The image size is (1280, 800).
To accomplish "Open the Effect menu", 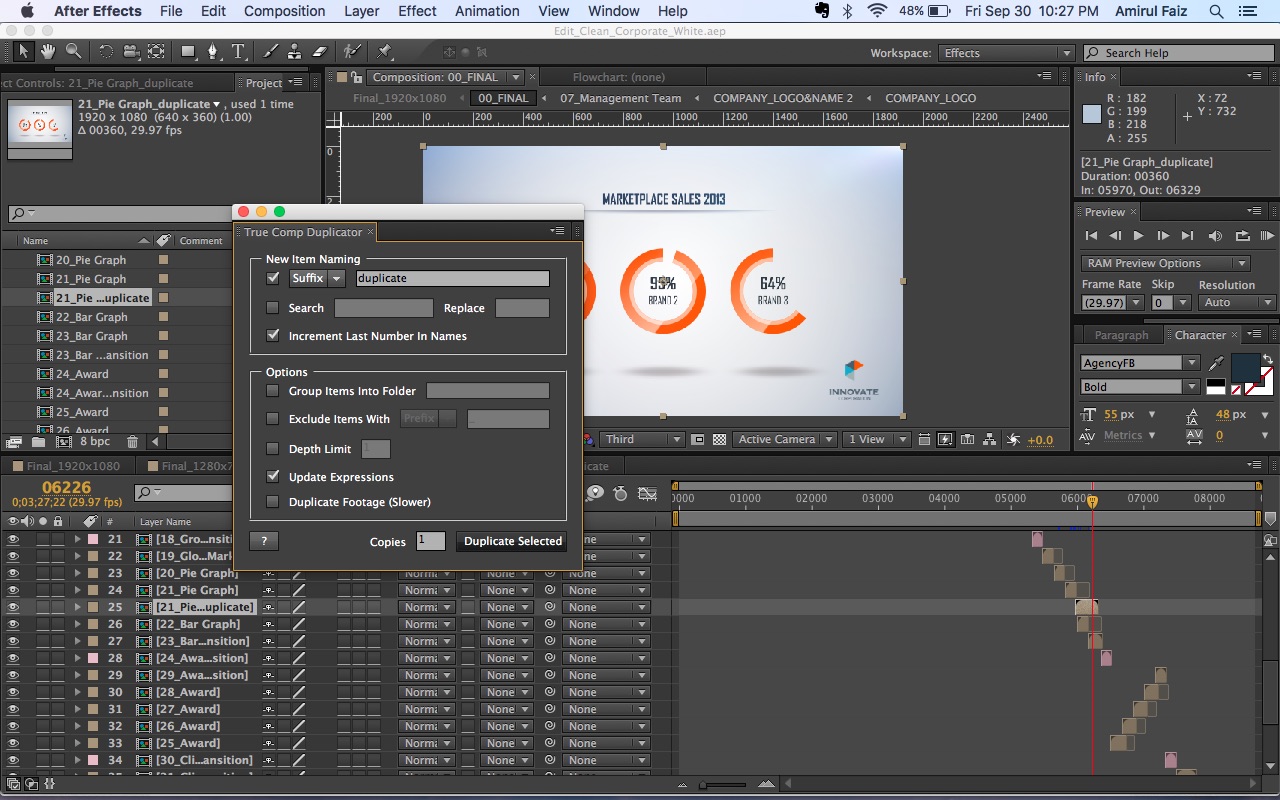I will pyautogui.click(x=417, y=11).
